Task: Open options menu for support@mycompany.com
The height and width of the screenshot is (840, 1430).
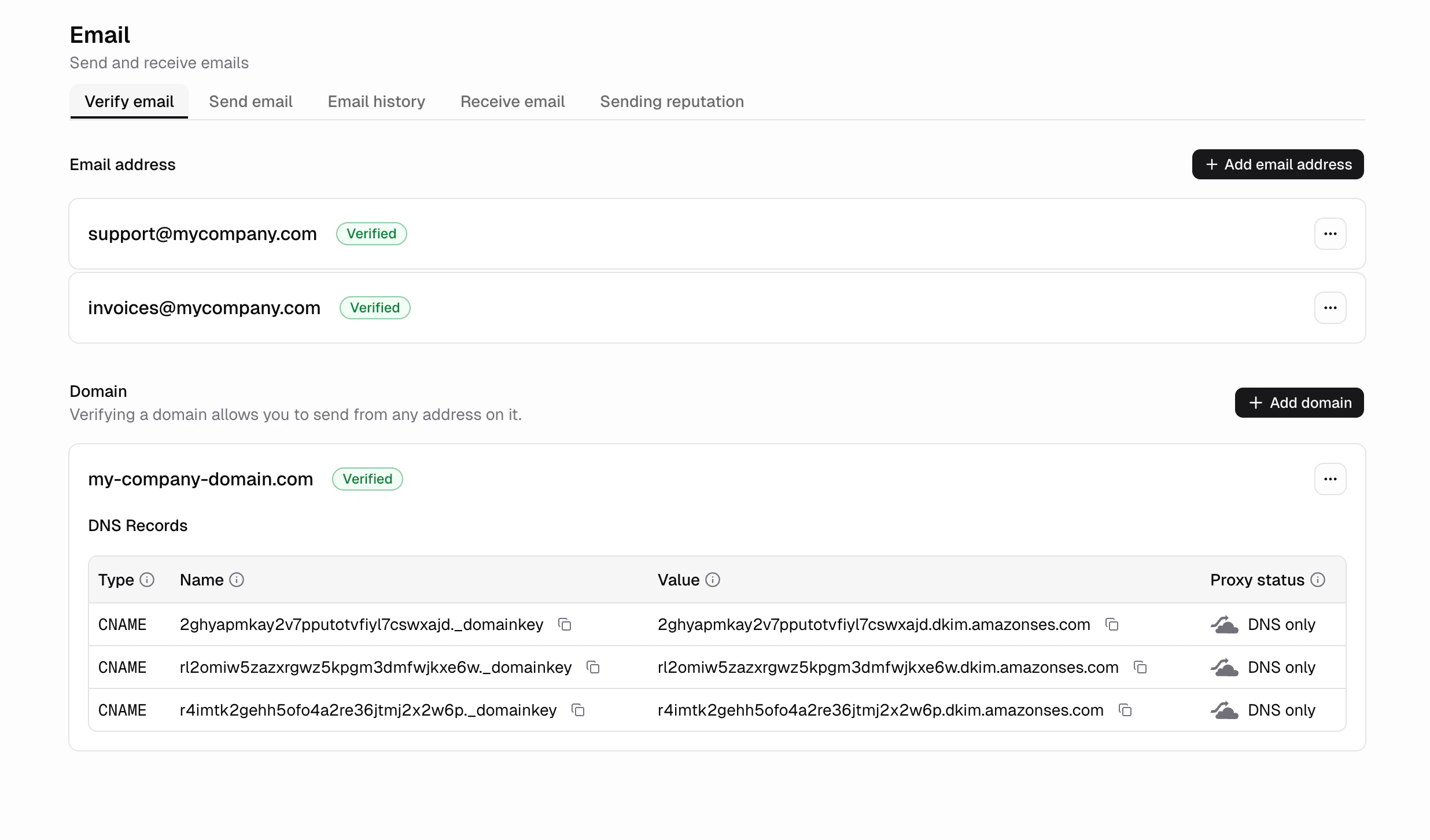Action: click(1330, 234)
